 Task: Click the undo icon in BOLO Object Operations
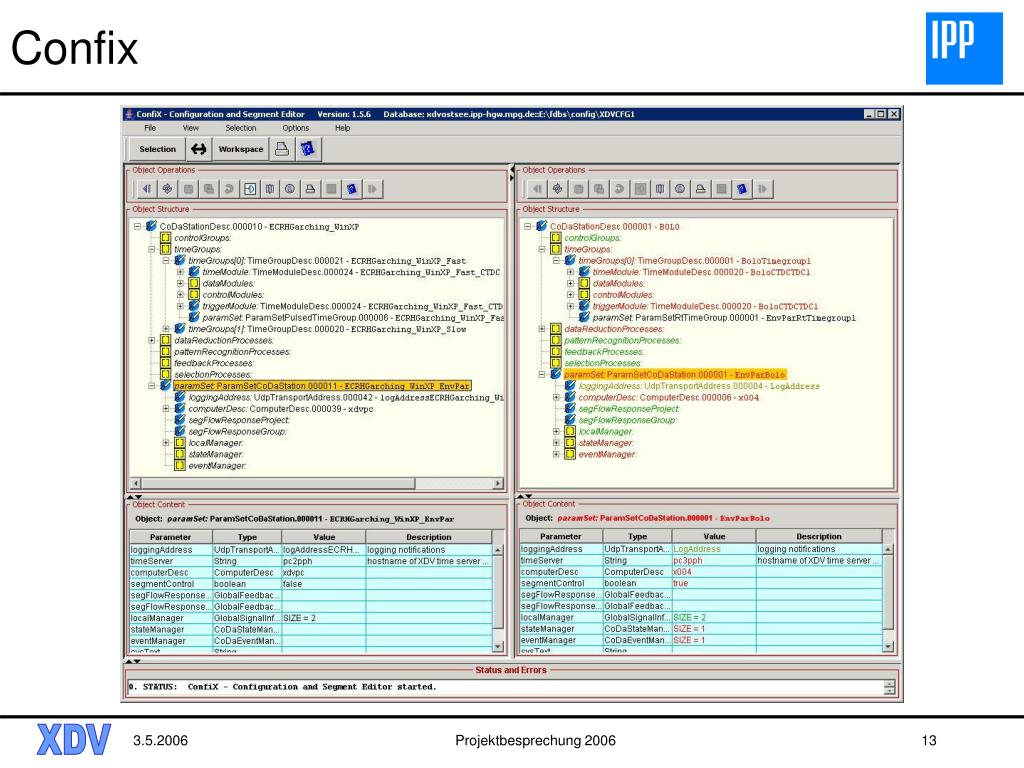click(x=619, y=189)
